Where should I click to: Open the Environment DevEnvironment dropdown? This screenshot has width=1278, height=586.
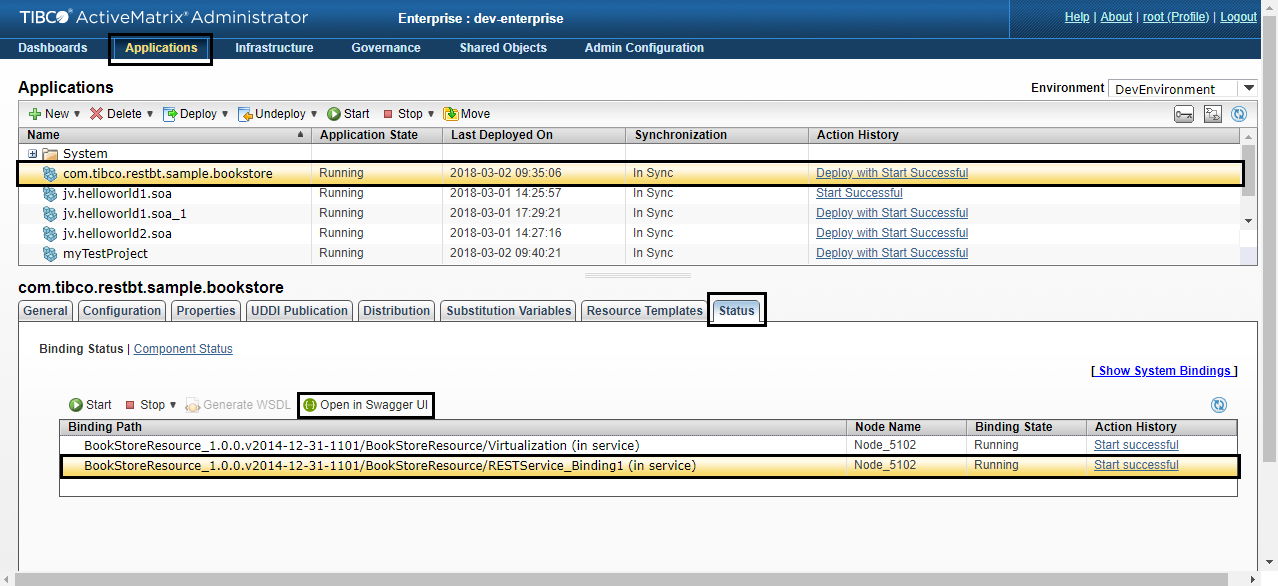(x=1248, y=89)
